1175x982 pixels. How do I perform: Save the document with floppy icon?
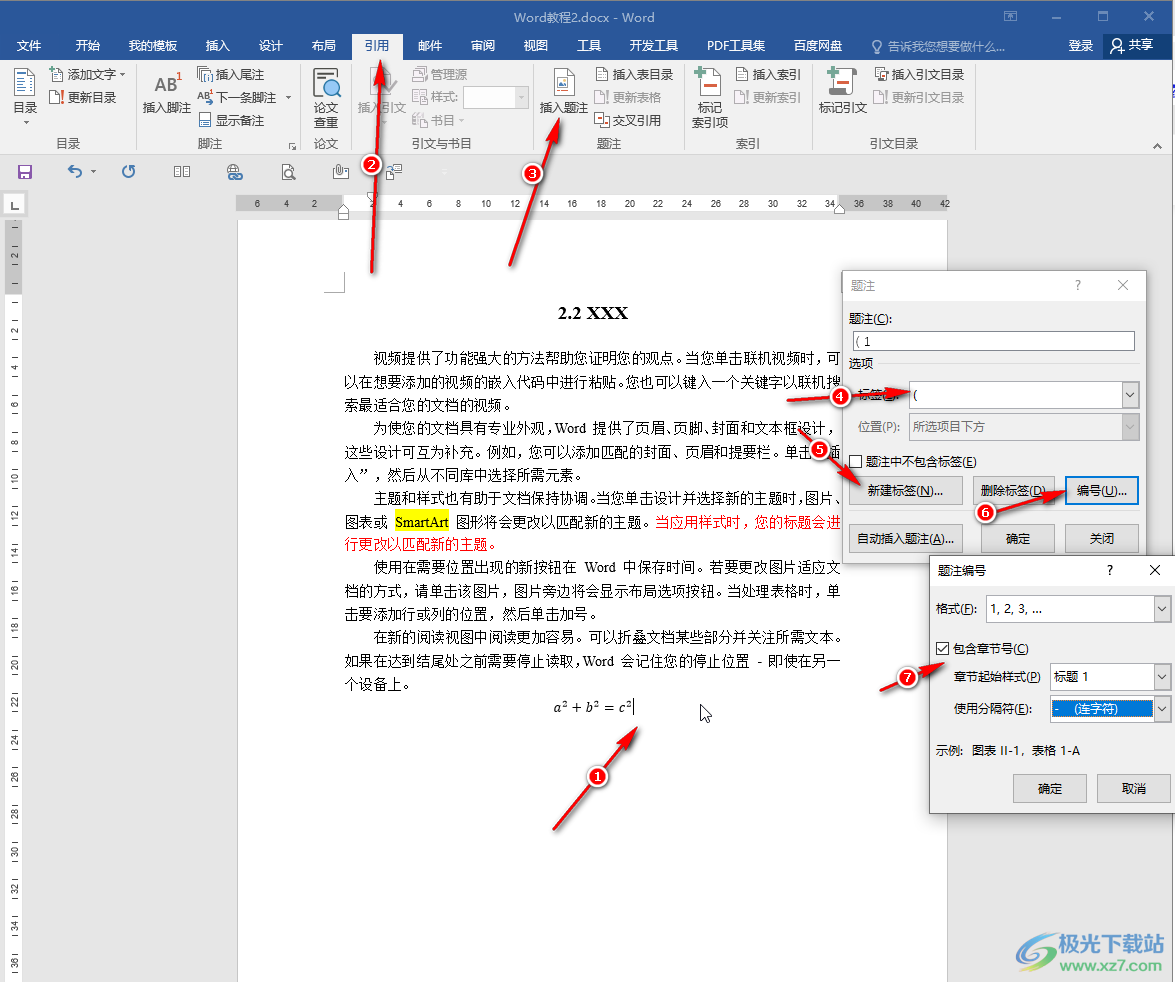click(x=25, y=172)
